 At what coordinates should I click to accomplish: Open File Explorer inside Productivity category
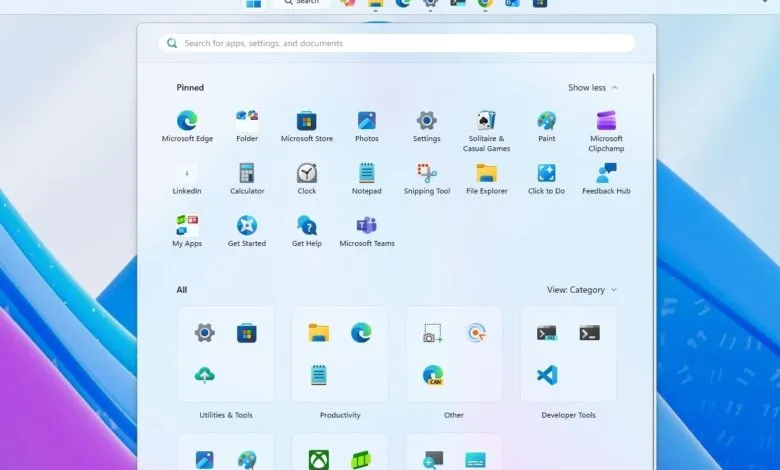pos(318,333)
